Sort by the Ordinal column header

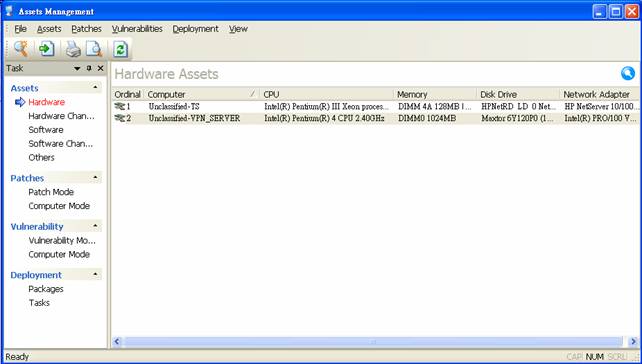127,94
